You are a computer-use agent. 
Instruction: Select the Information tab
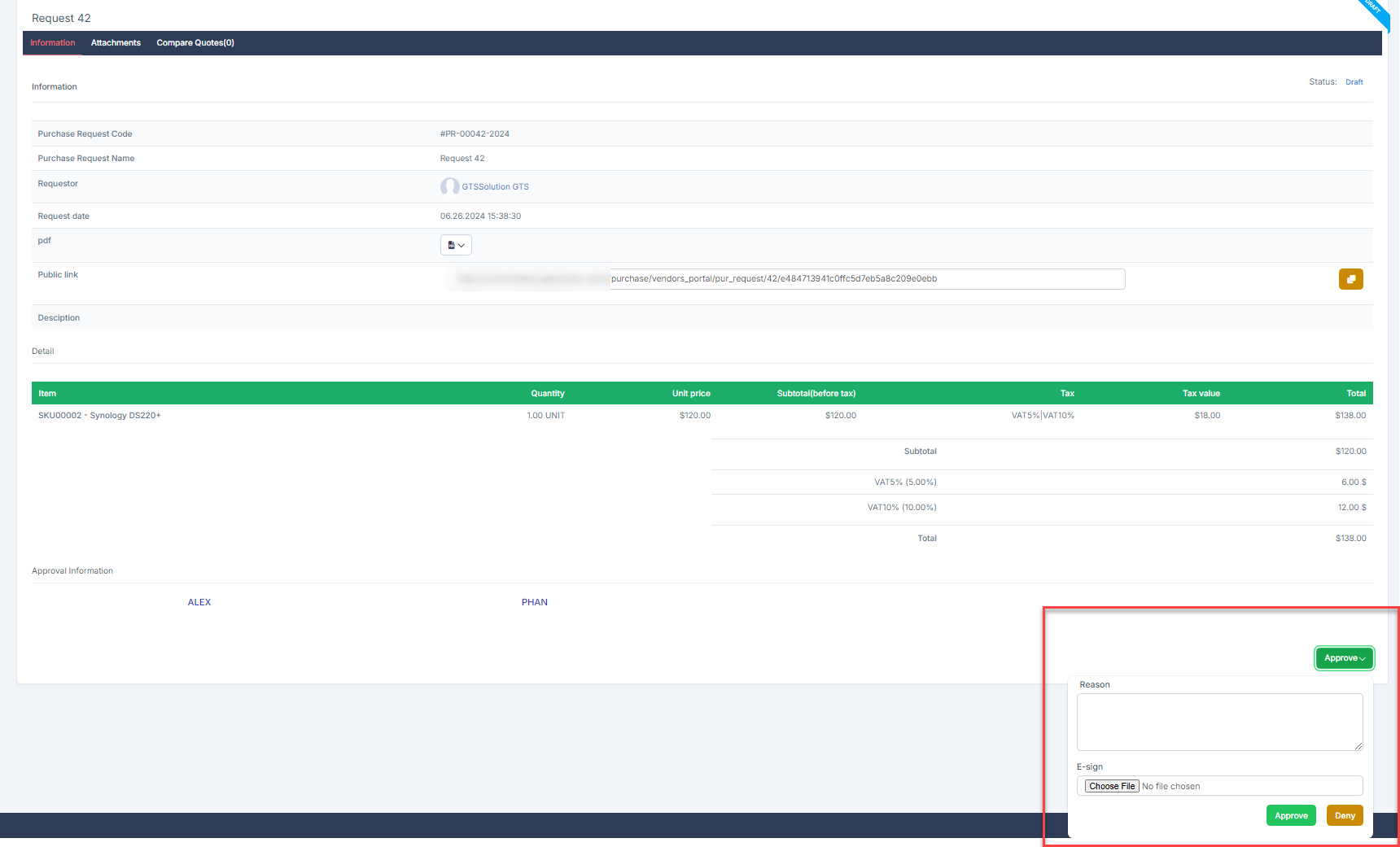[53, 43]
